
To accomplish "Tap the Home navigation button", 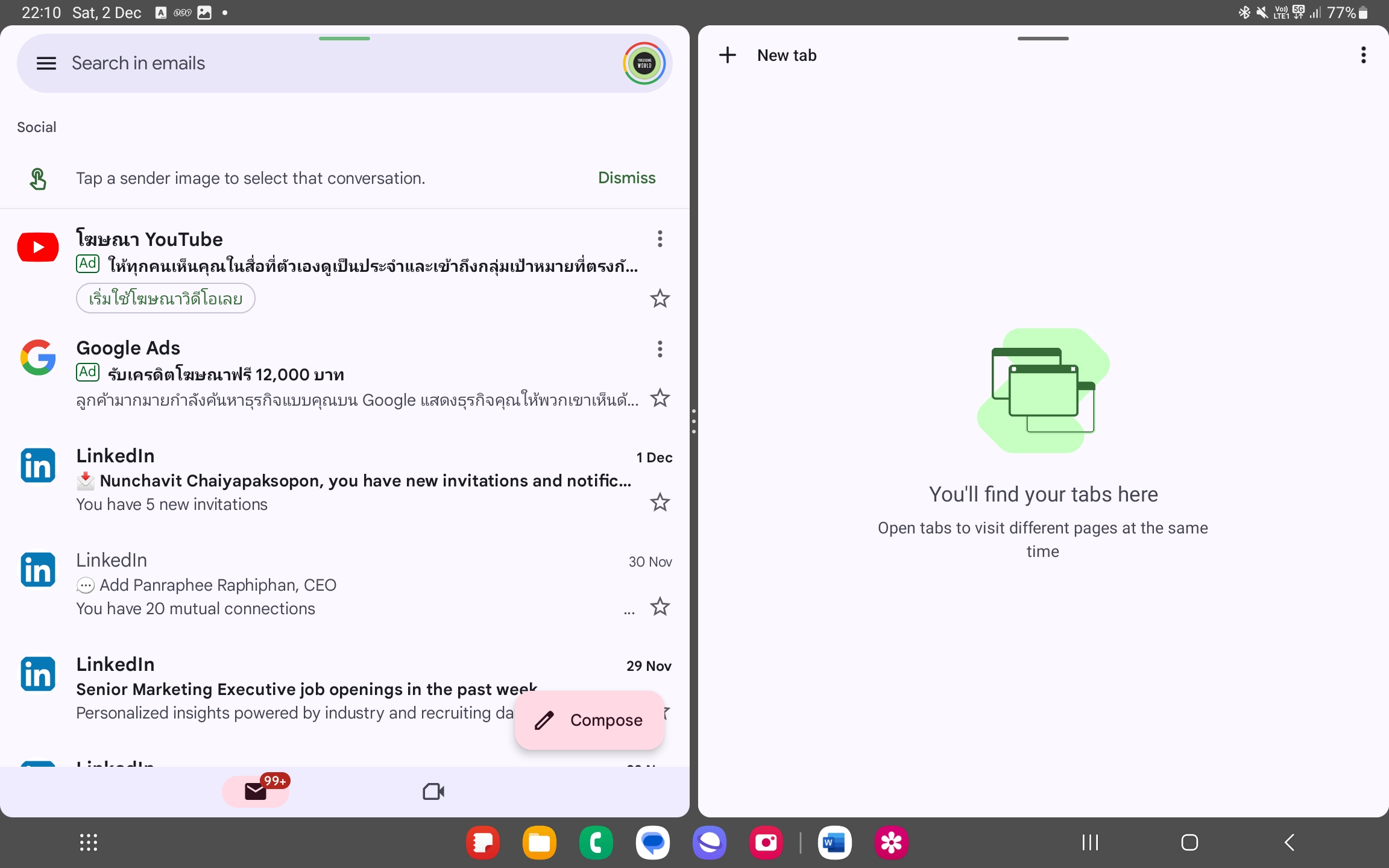I will [1189, 842].
